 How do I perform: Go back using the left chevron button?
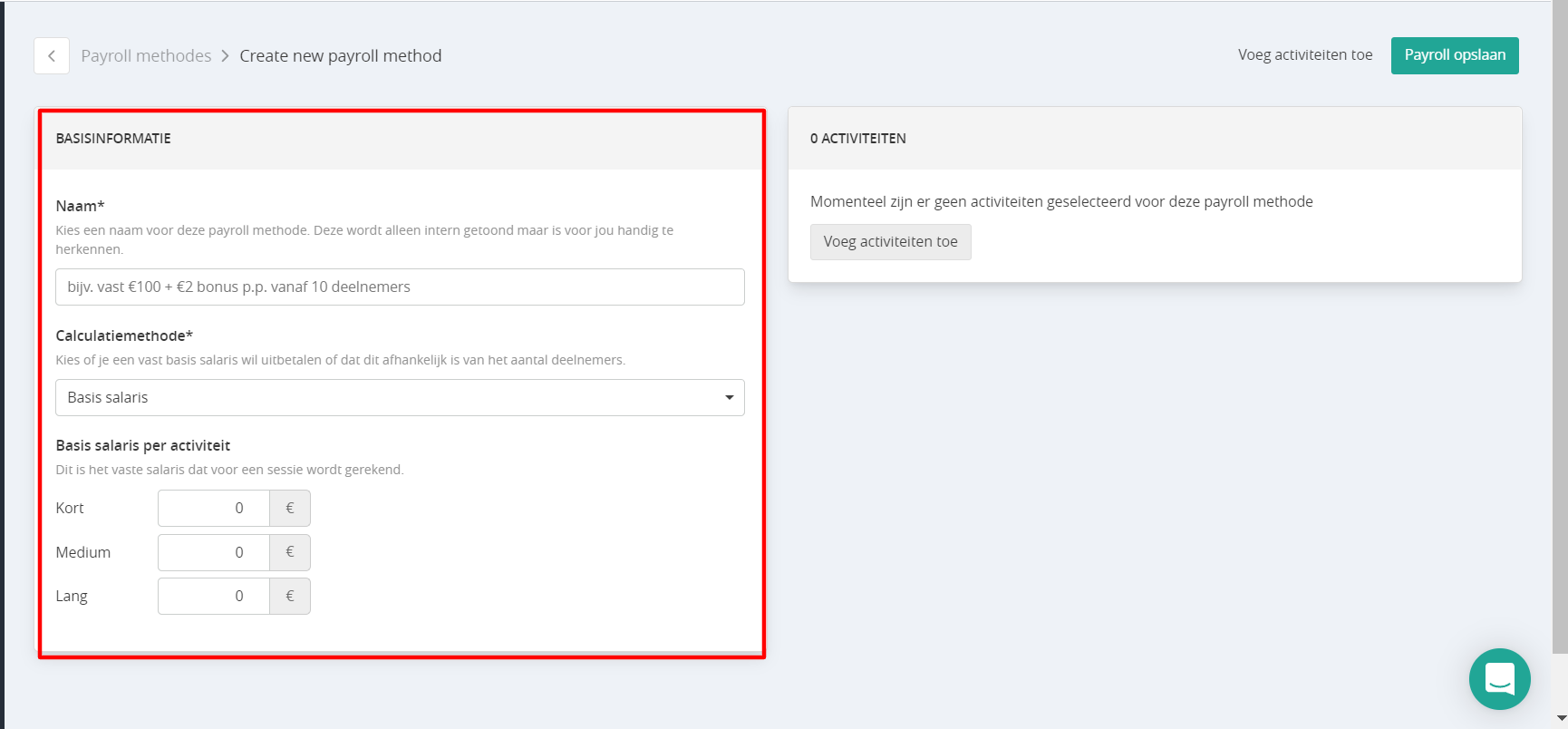[x=52, y=56]
